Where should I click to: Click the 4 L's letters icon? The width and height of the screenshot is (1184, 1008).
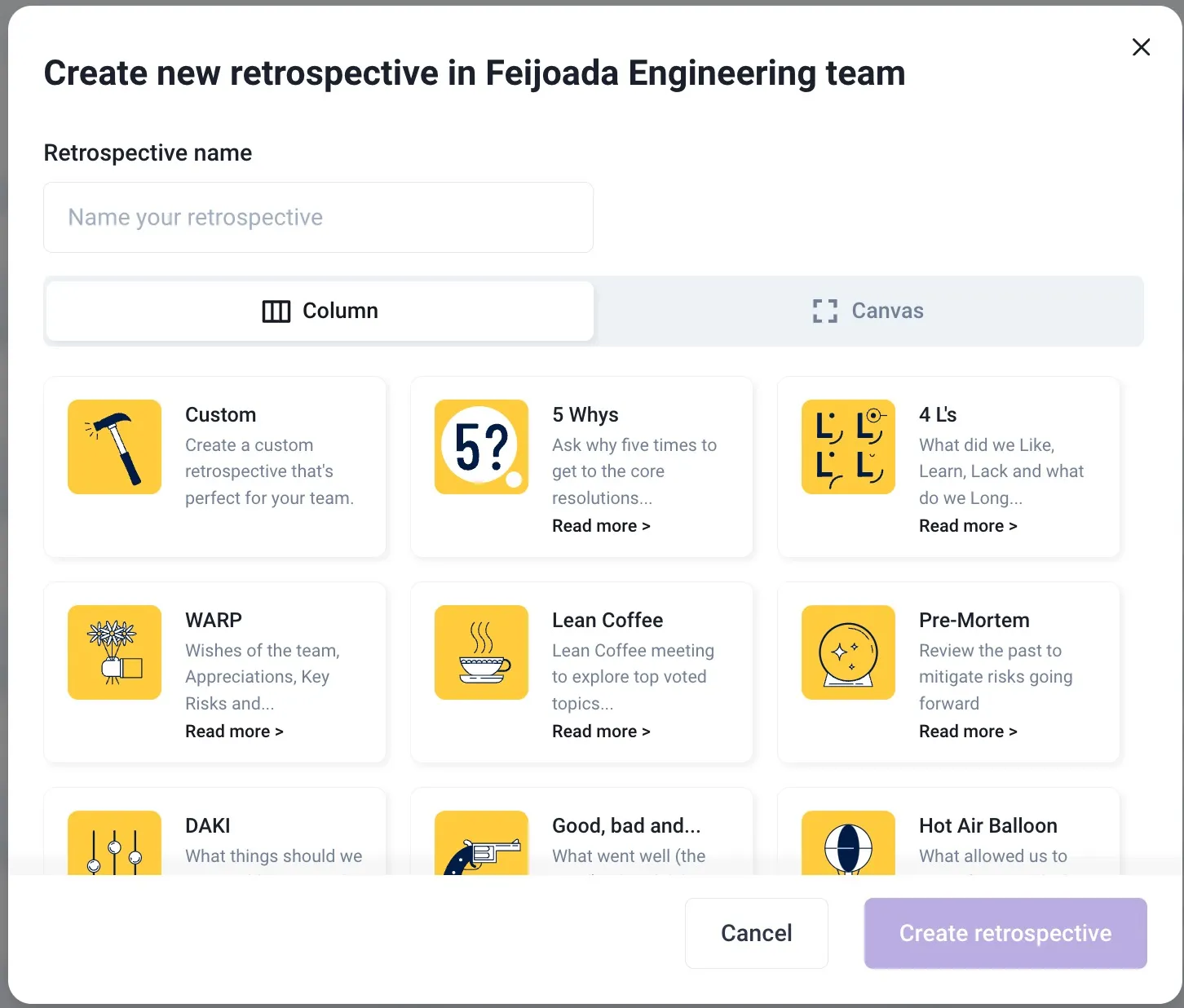pyautogui.click(x=848, y=447)
